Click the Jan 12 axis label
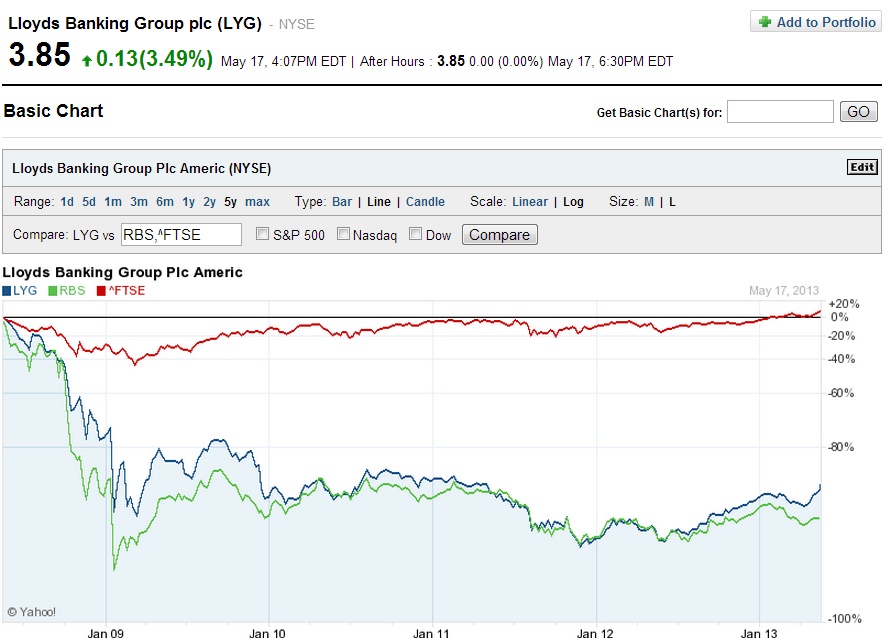Screen dimensions: 888x638 (595, 633)
